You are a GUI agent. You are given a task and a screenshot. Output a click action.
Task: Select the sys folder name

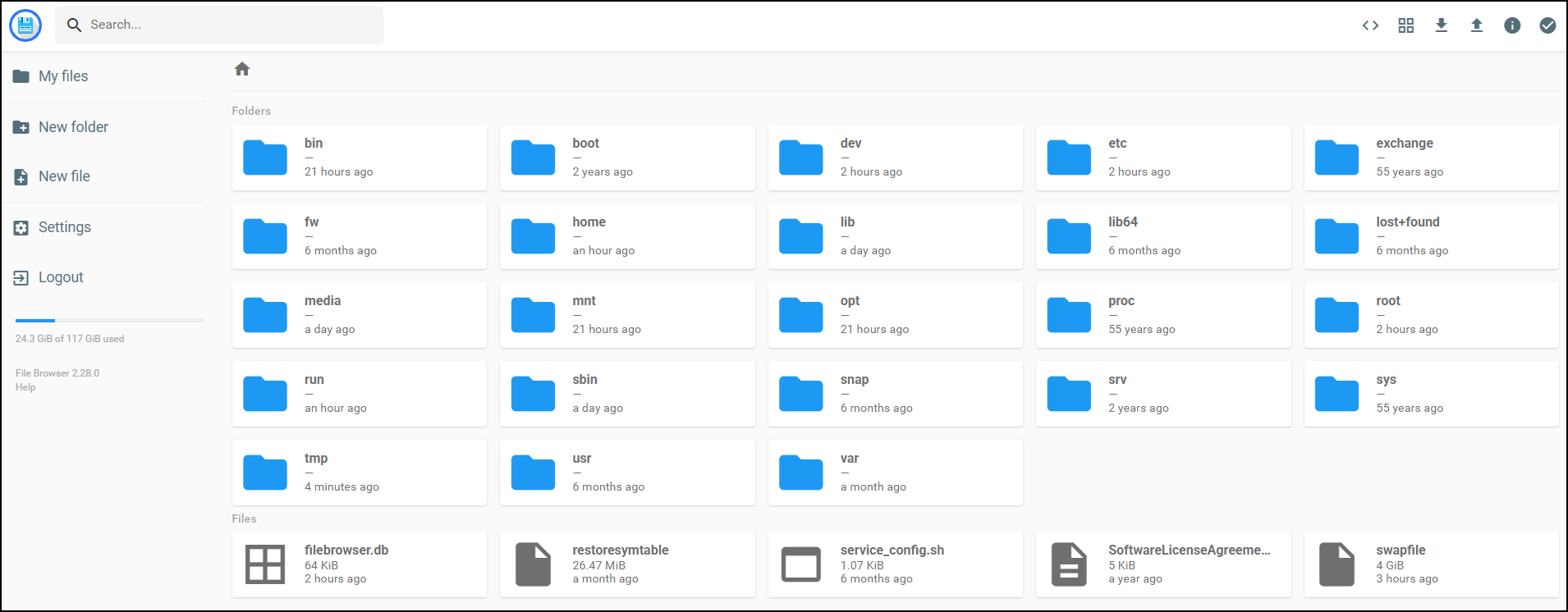coord(1387,380)
